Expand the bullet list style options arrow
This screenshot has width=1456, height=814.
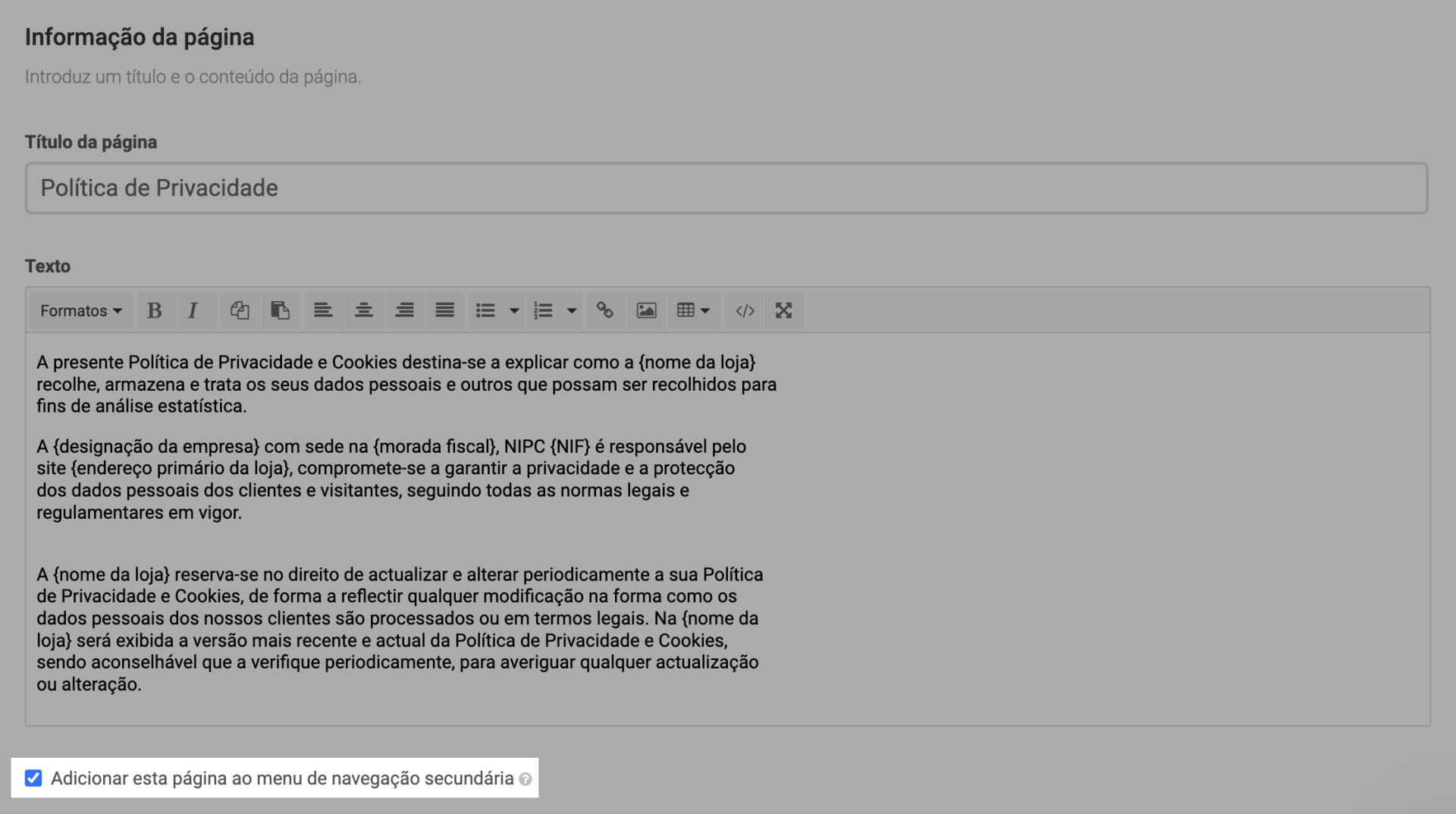tap(514, 310)
